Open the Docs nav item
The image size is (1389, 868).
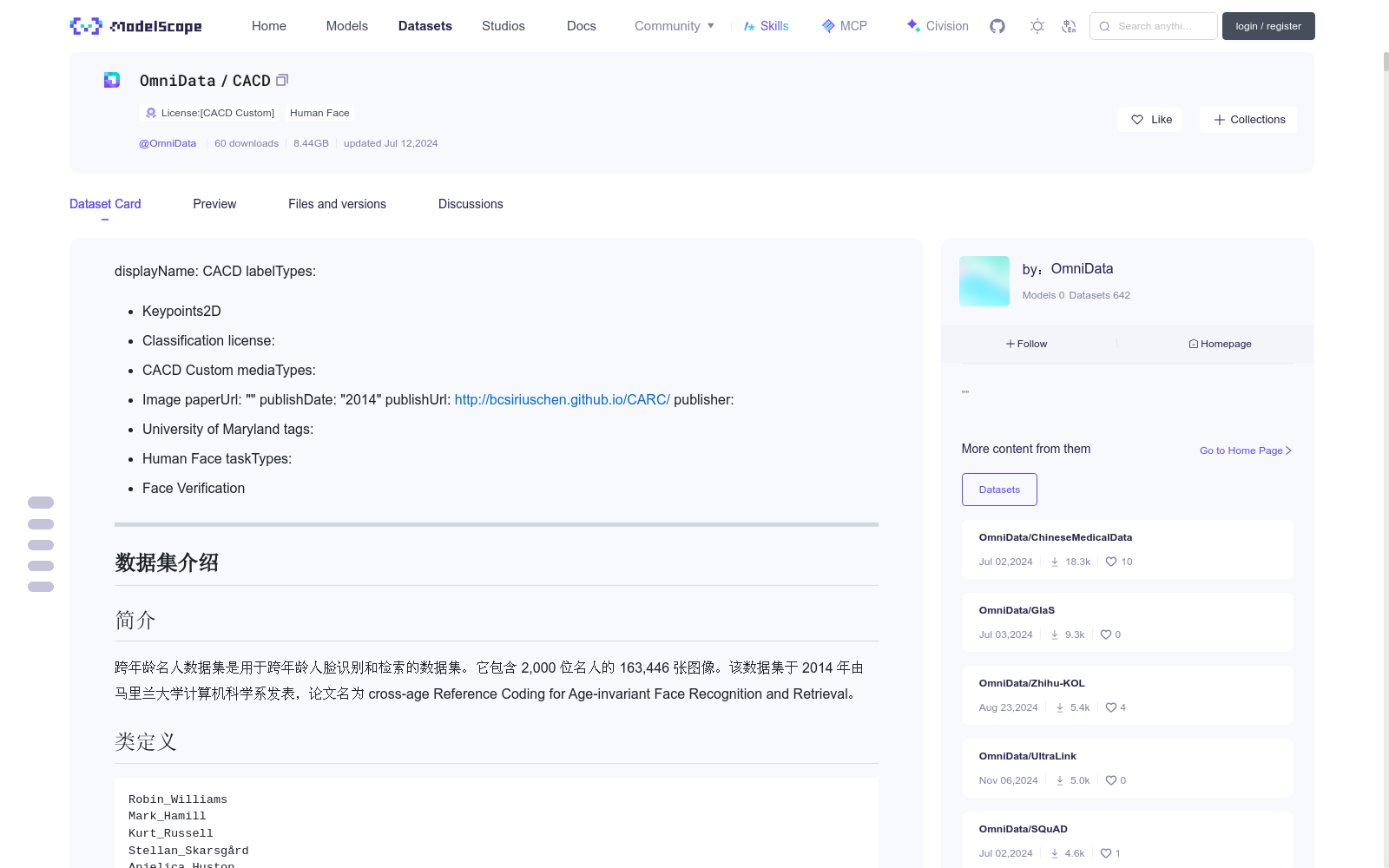pos(582,26)
